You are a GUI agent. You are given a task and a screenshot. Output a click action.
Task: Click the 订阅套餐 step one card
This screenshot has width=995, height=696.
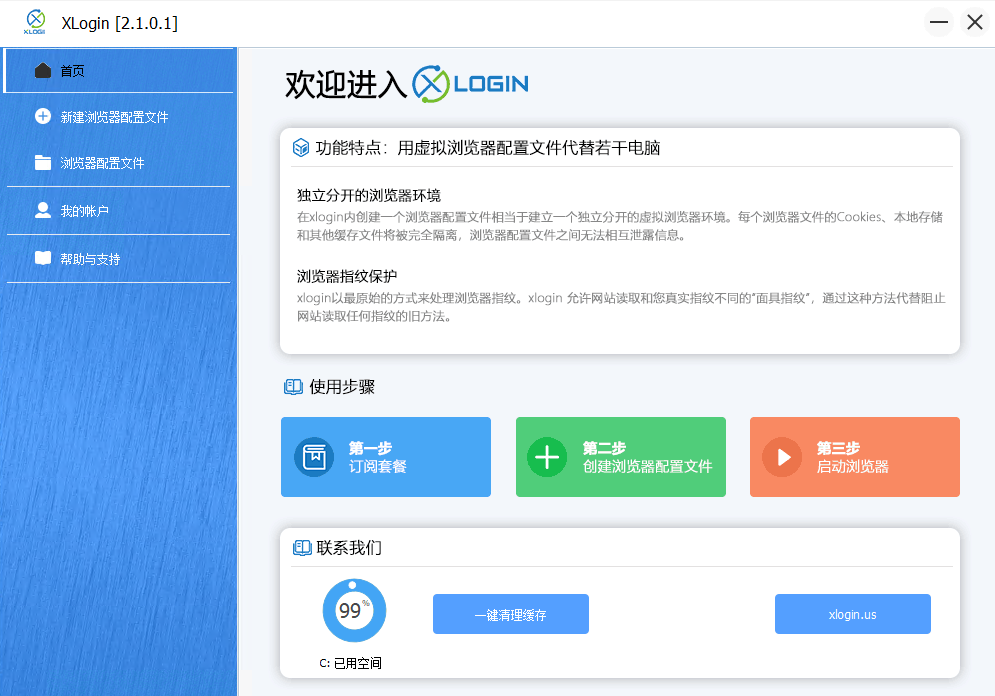386,457
